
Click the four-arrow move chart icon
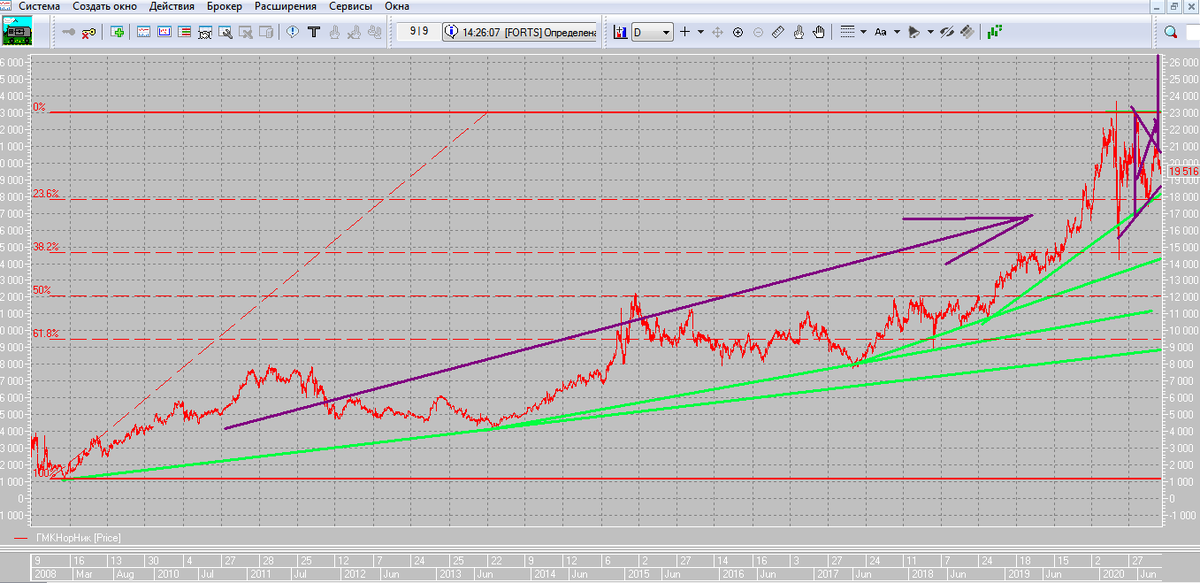coord(717,32)
